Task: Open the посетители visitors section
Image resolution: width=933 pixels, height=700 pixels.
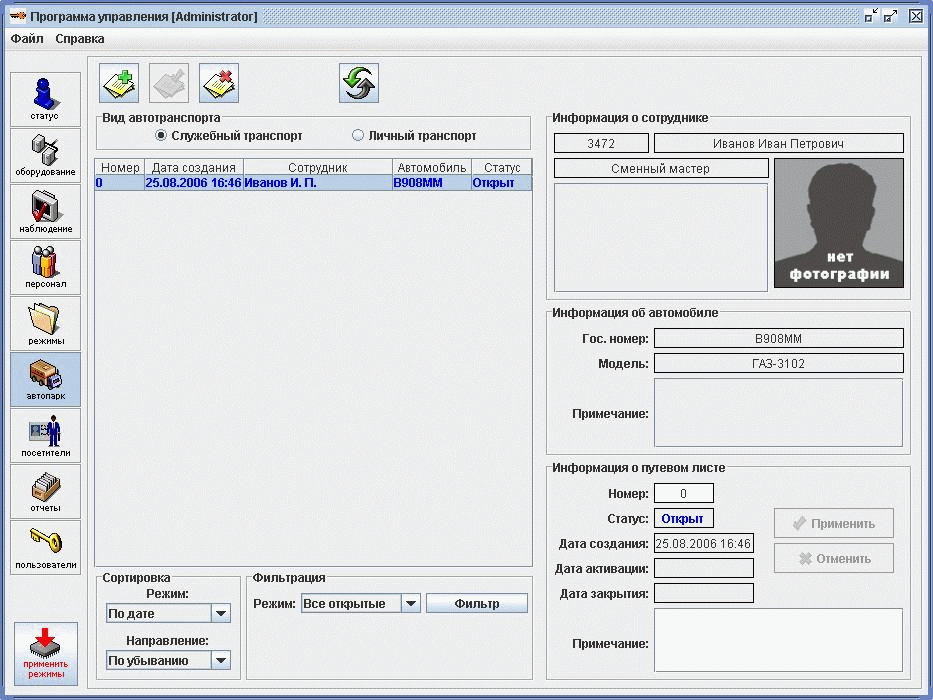Action: 45,435
